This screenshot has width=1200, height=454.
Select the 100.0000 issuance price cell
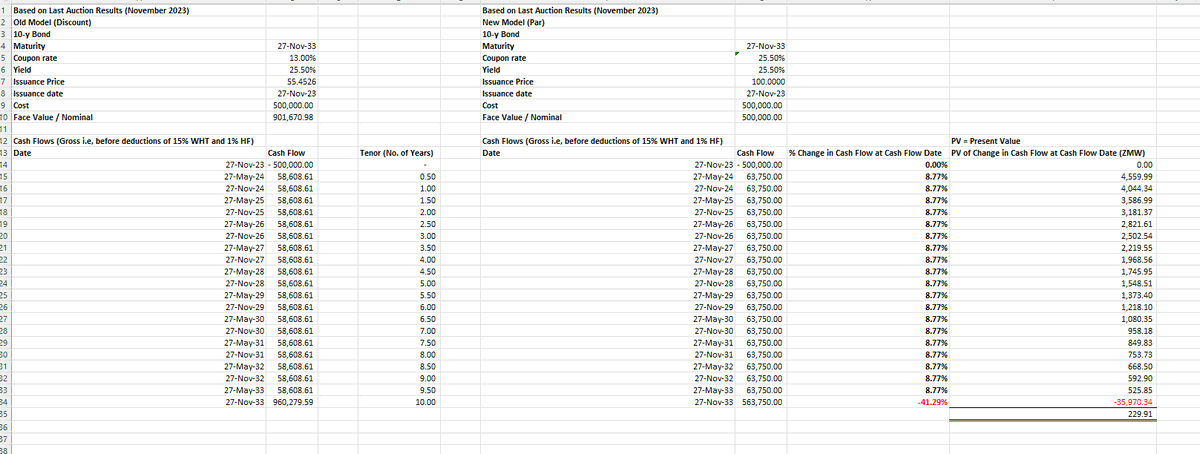768,81
